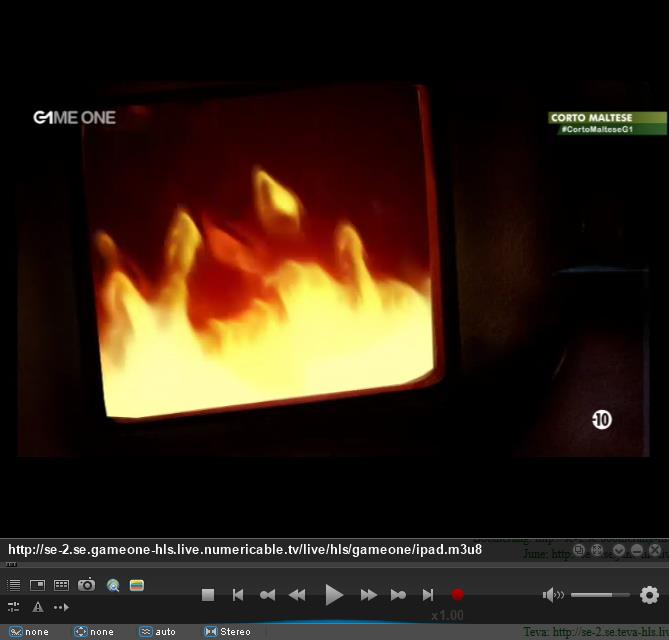Image resolution: width=669 pixels, height=640 pixels.
Task: Click the step-forward arrow-dot button
Action: click(398, 595)
